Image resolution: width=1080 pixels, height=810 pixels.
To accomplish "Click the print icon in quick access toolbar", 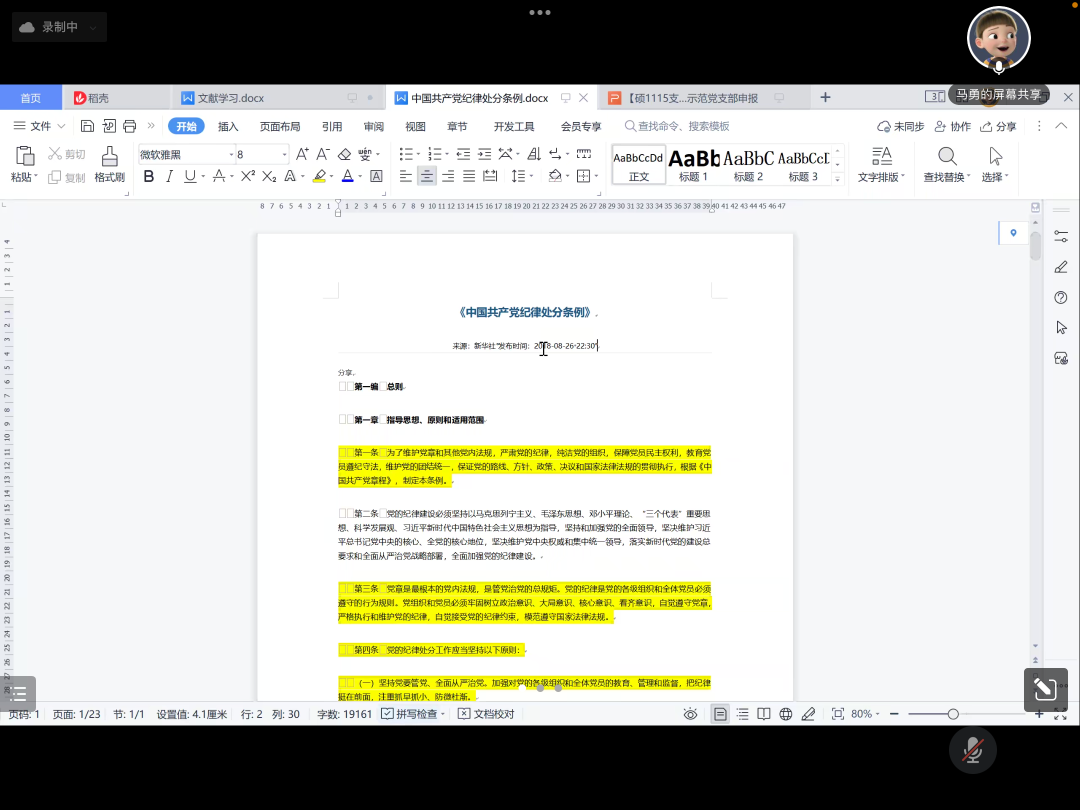I will (129, 126).
